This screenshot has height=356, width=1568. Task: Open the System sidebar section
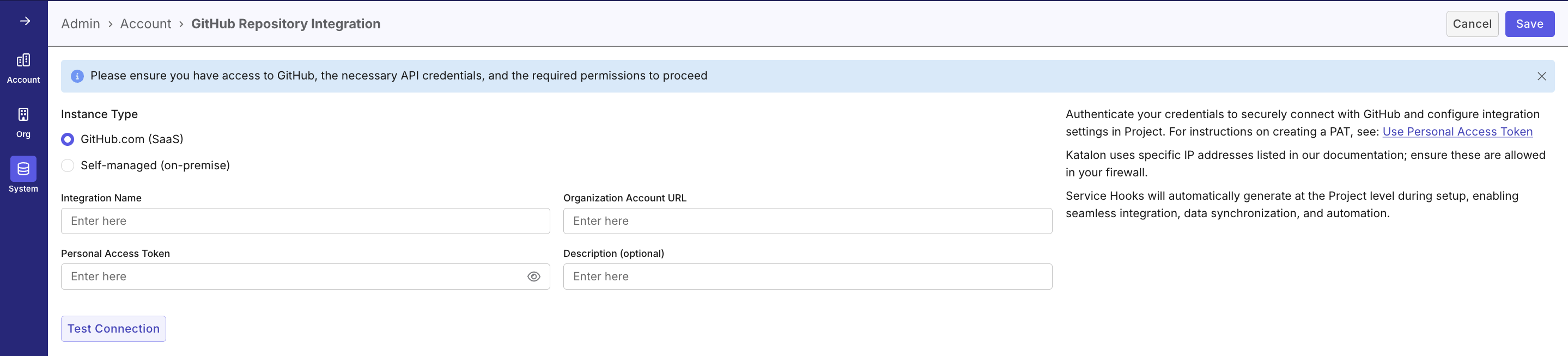(x=23, y=175)
